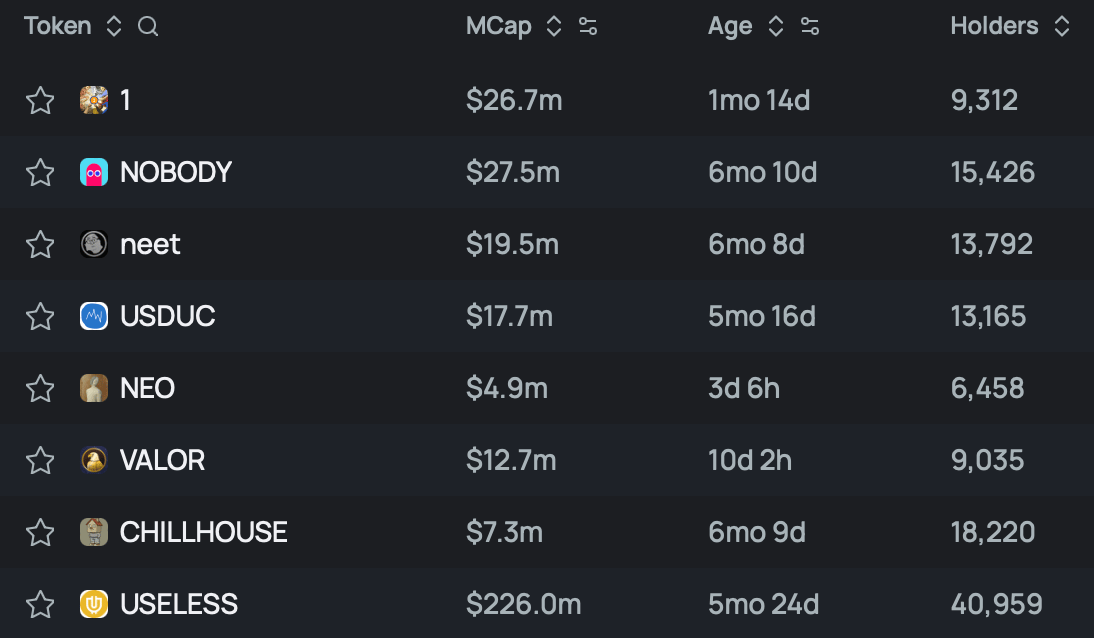Favorite the USDUC token star
The width and height of the screenshot is (1094, 638).
(40, 316)
